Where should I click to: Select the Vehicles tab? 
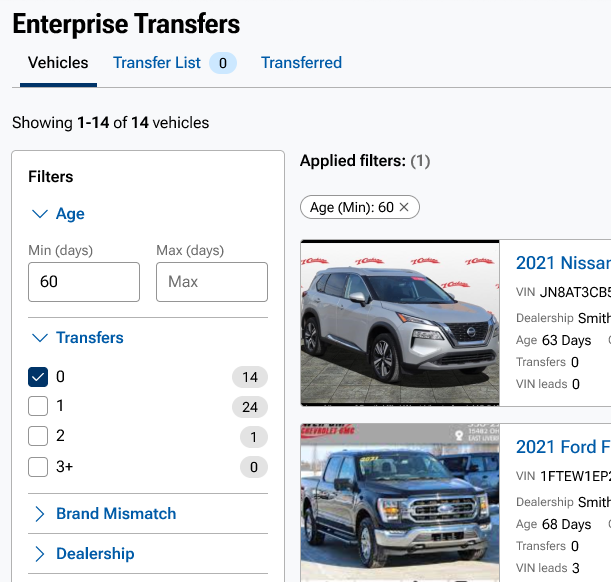click(x=58, y=63)
